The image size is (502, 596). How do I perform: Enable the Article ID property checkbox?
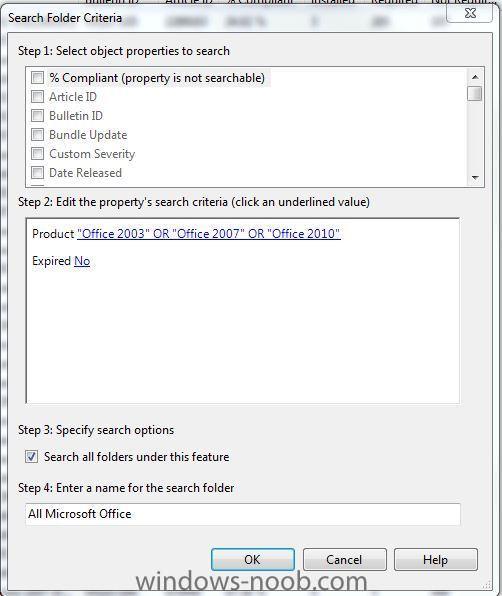37,97
